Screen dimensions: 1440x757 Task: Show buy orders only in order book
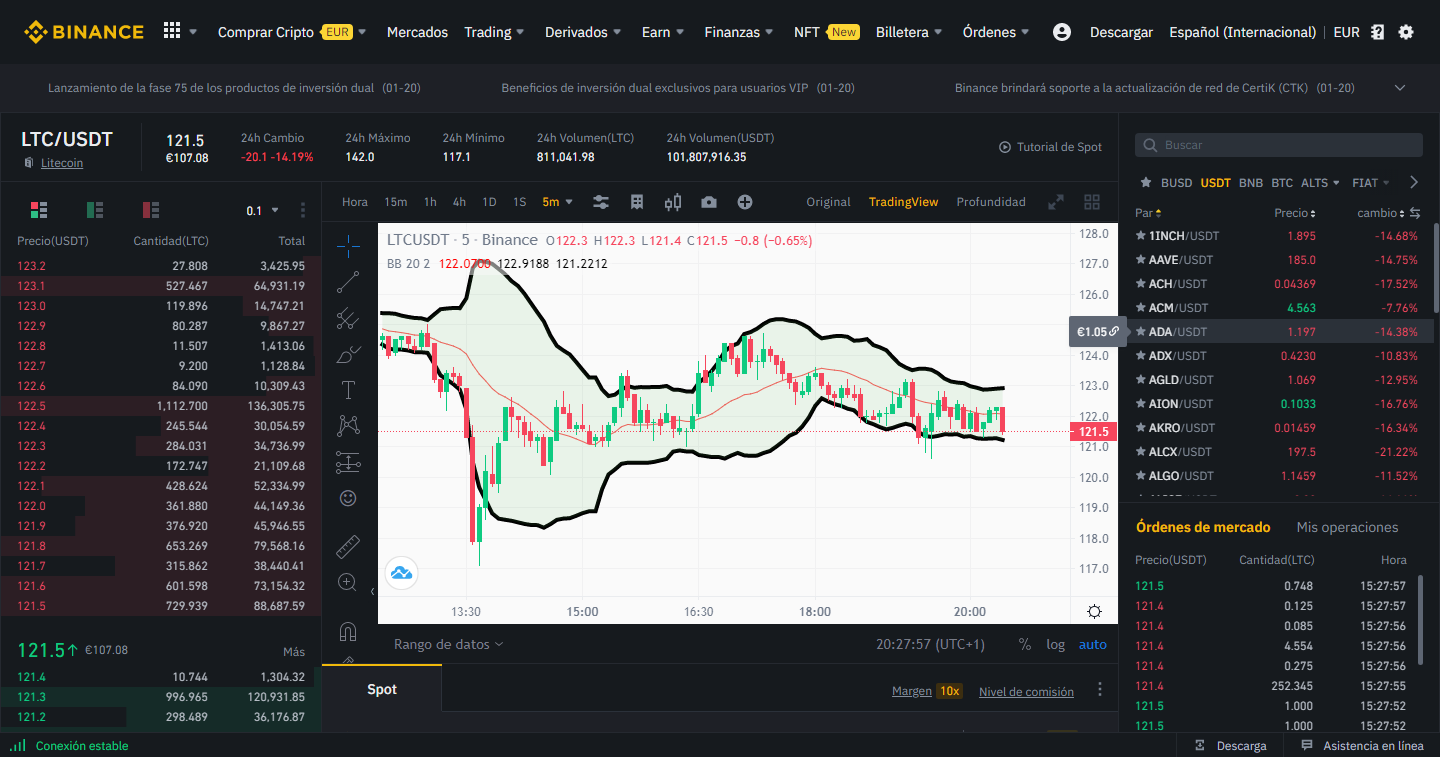click(x=95, y=210)
